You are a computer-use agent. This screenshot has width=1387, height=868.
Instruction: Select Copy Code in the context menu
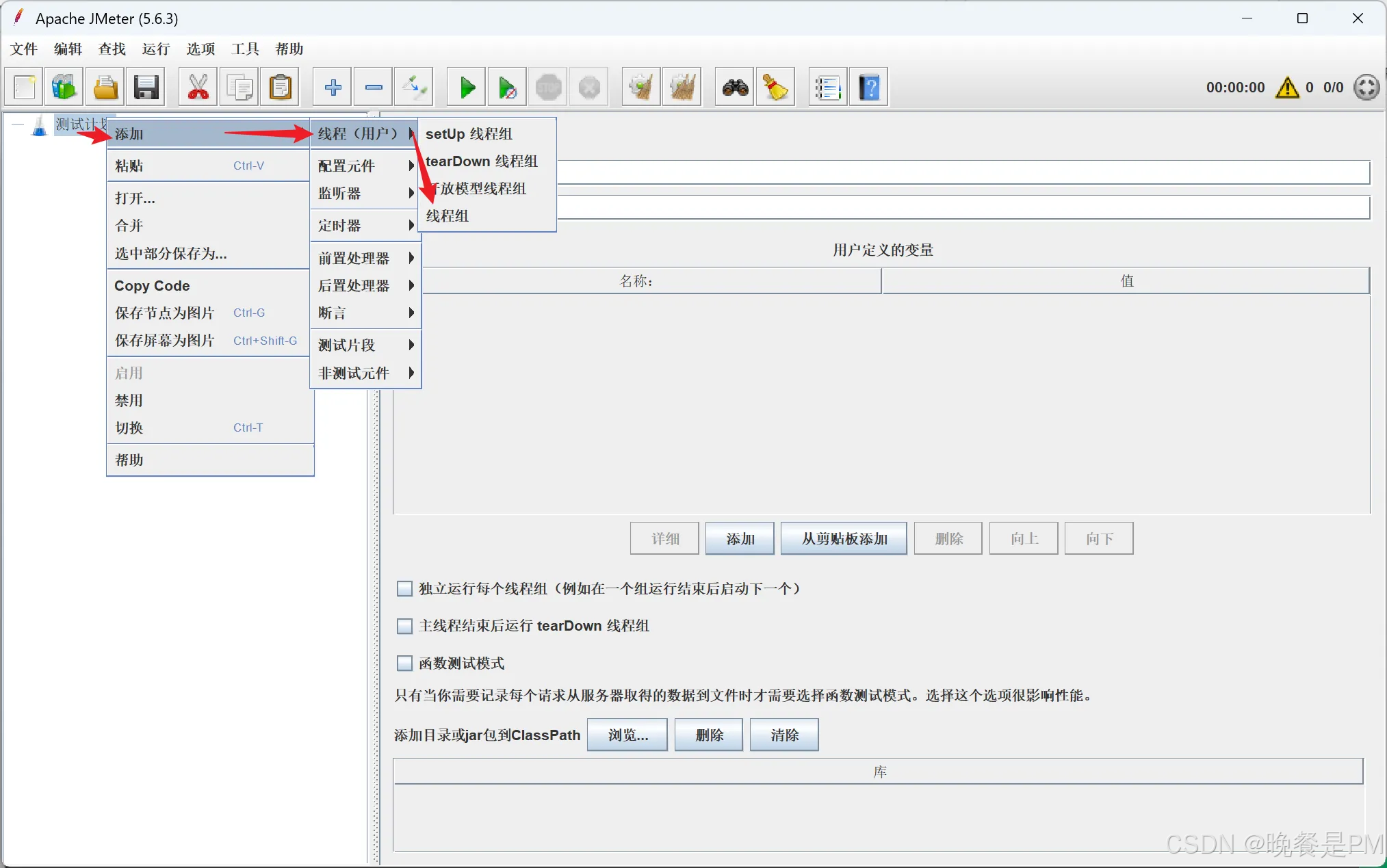tap(209, 286)
